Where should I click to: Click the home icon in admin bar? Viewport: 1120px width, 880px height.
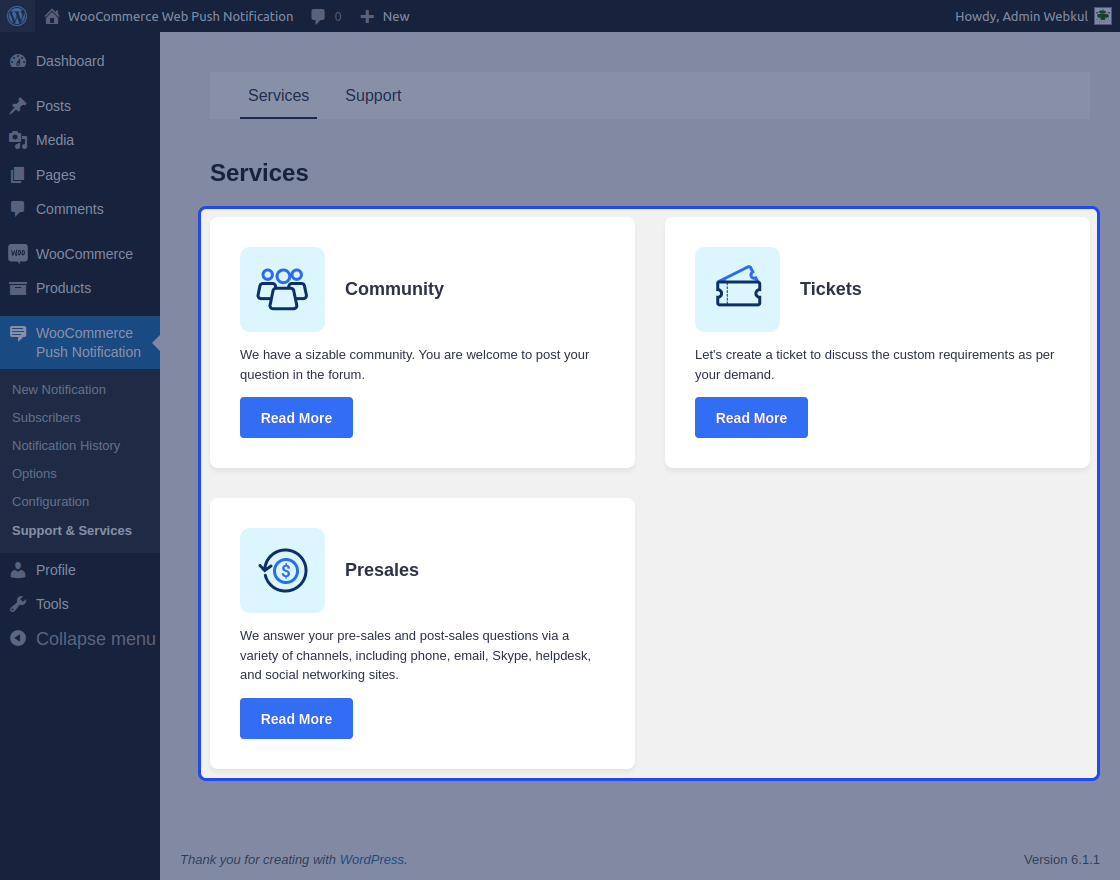point(51,16)
